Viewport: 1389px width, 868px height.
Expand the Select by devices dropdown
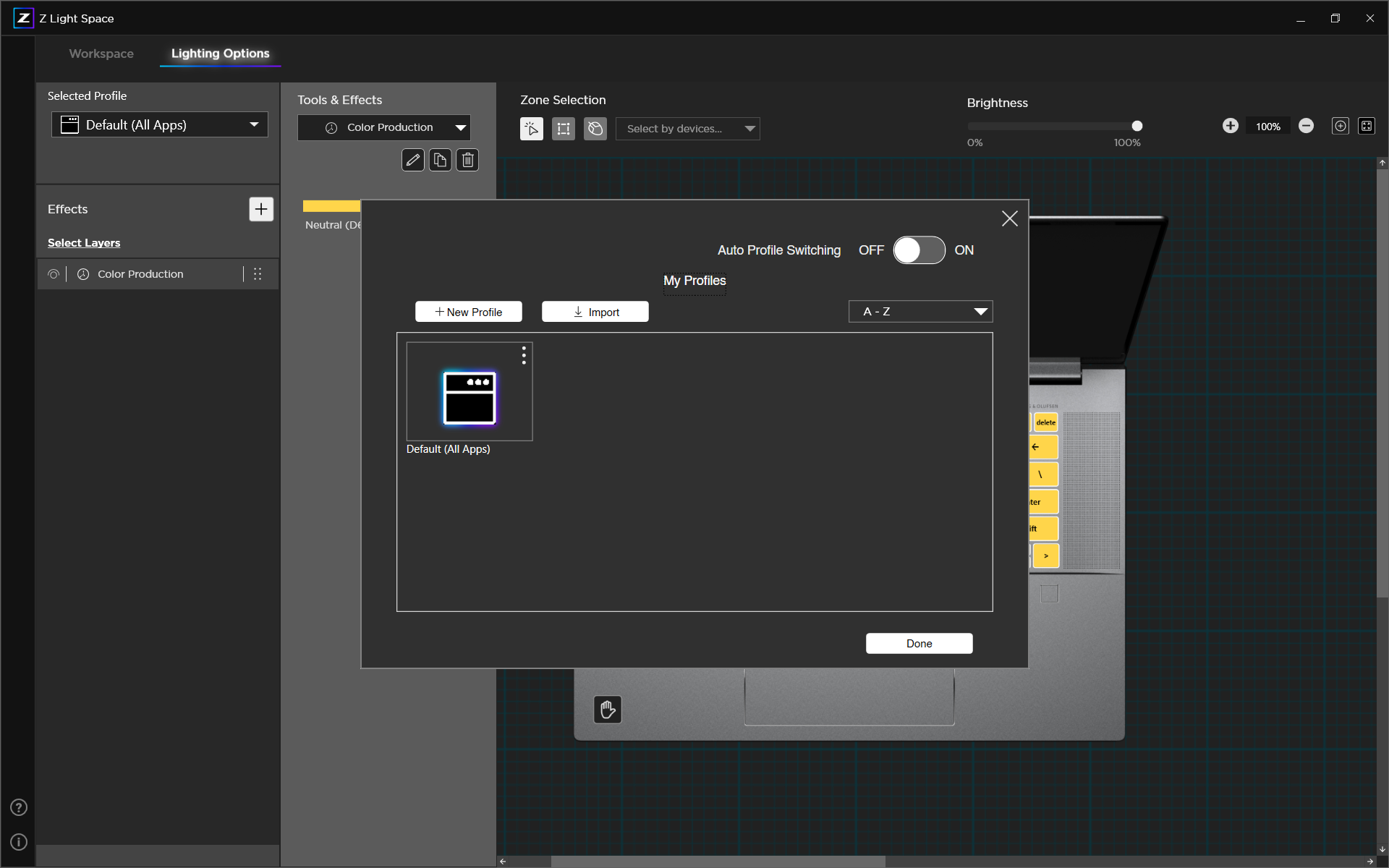click(687, 129)
